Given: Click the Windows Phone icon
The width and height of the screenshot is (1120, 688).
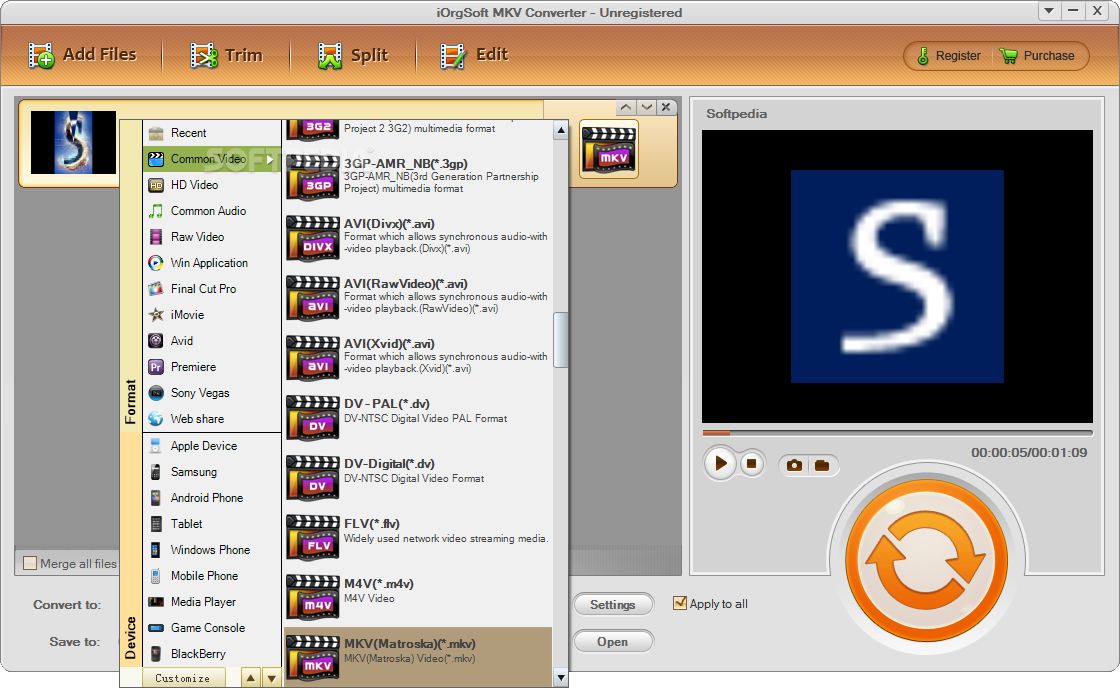Looking at the screenshot, I should (155, 550).
